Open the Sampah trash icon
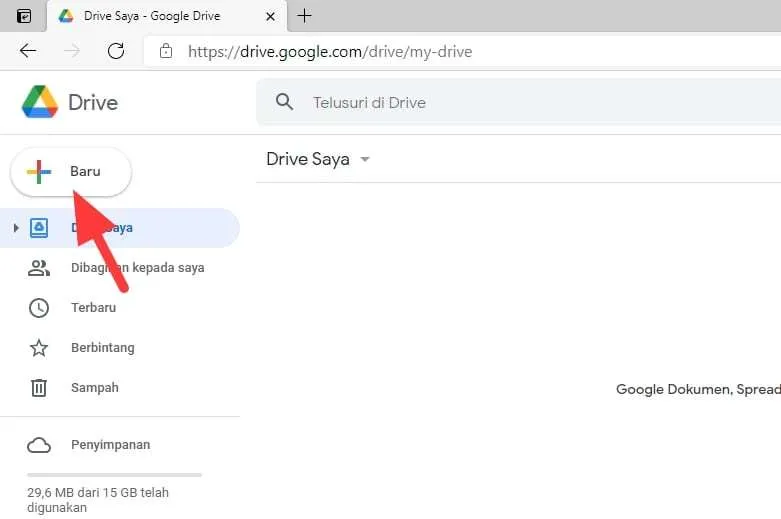Screen dimensions: 781x519 pyautogui.click(x=39, y=388)
